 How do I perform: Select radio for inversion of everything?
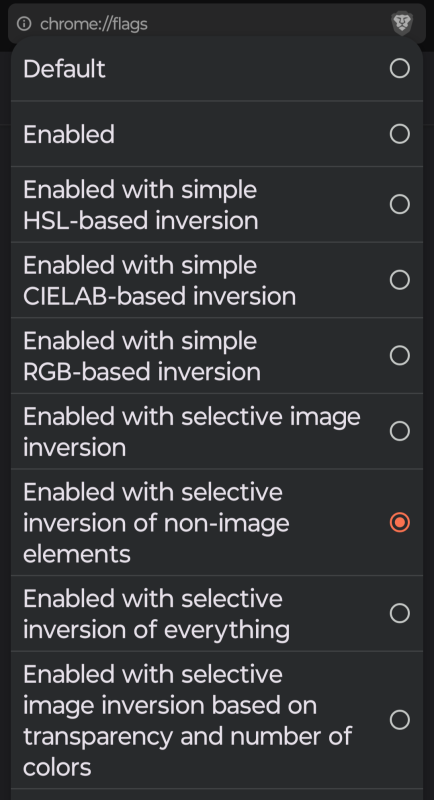tap(400, 613)
